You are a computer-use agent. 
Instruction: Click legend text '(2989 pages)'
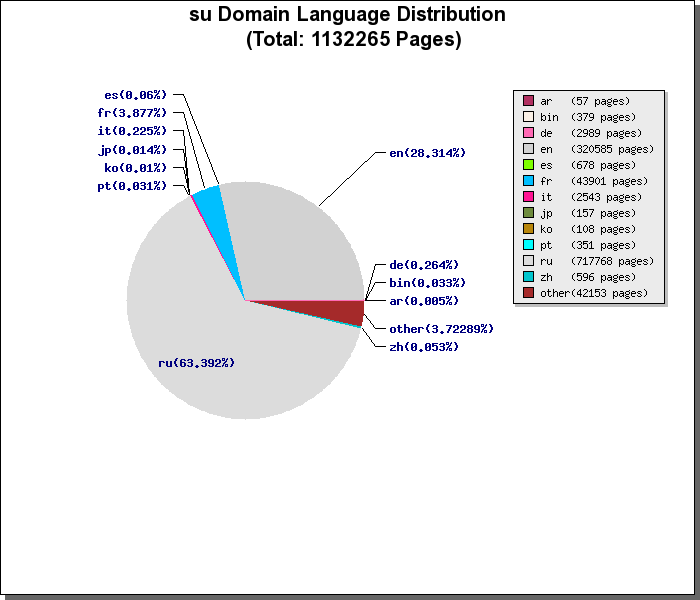[606, 133]
